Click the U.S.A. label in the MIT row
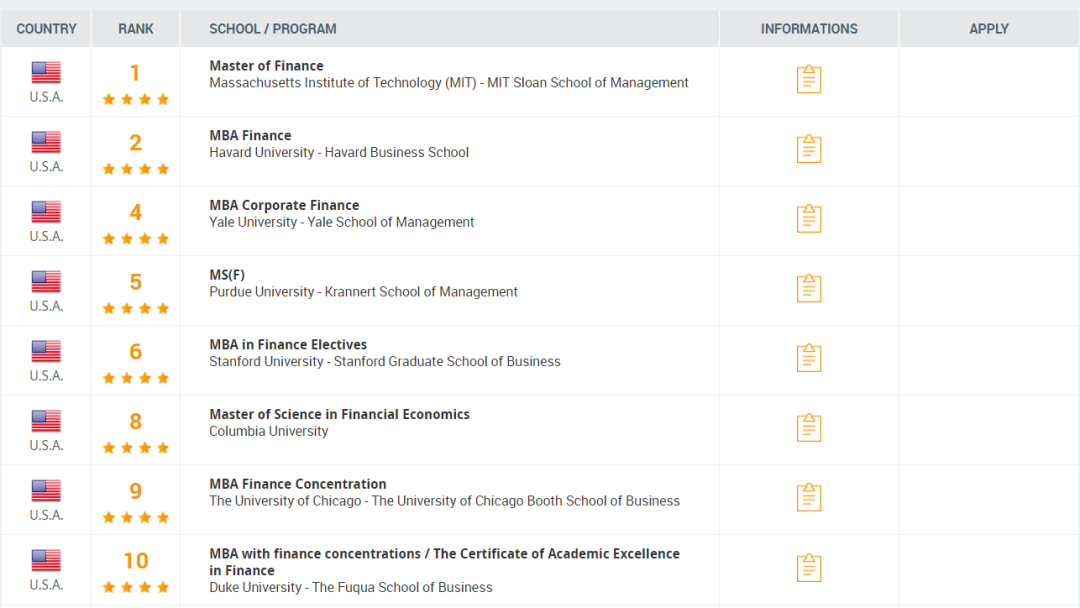 point(46,97)
